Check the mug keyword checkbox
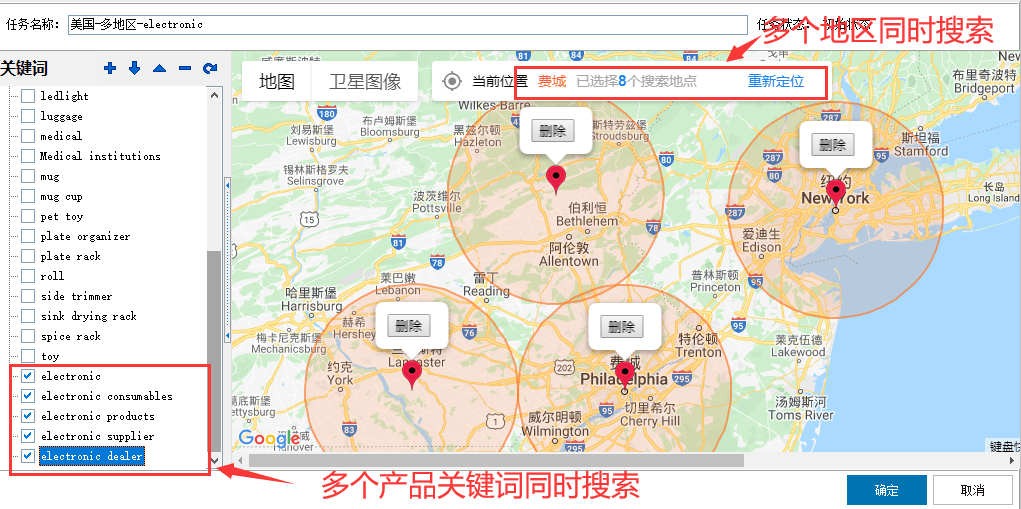This screenshot has height=509, width=1021. [x=28, y=176]
